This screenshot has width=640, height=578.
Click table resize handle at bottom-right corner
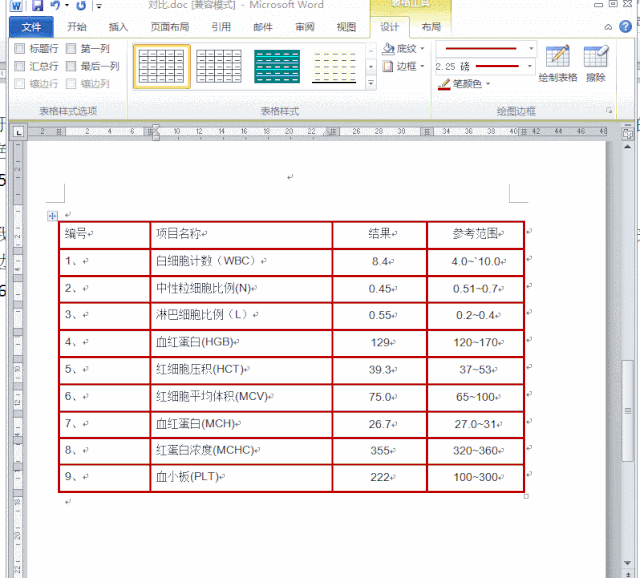[x=526, y=496]
